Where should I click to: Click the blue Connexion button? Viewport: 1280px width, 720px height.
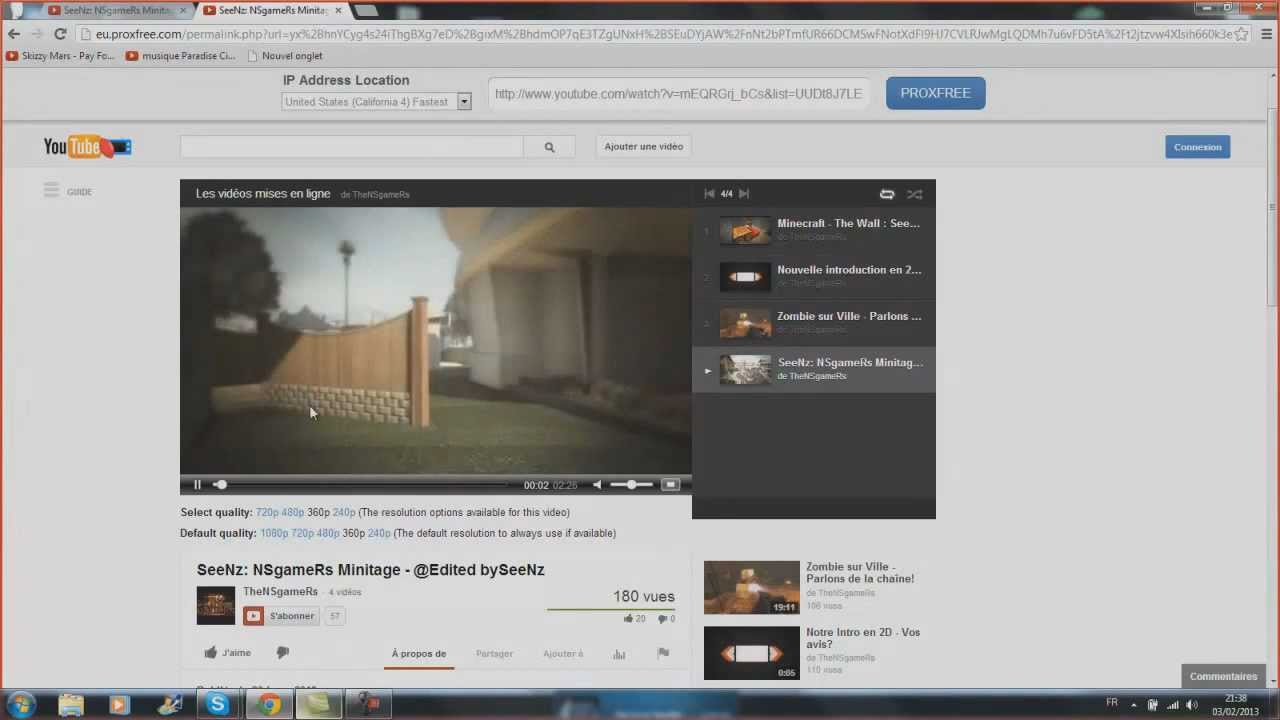pos(1197,147)
